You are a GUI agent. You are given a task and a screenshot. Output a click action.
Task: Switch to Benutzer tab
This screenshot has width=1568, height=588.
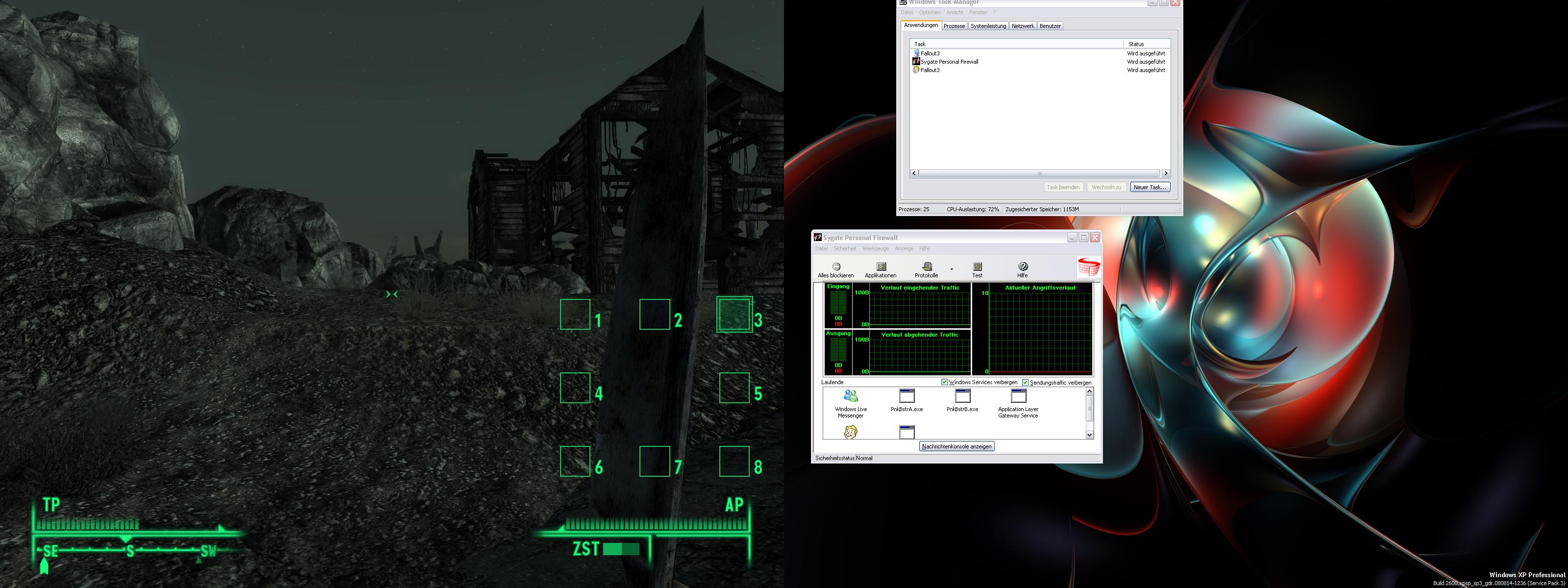click(x=1050, y=25)
